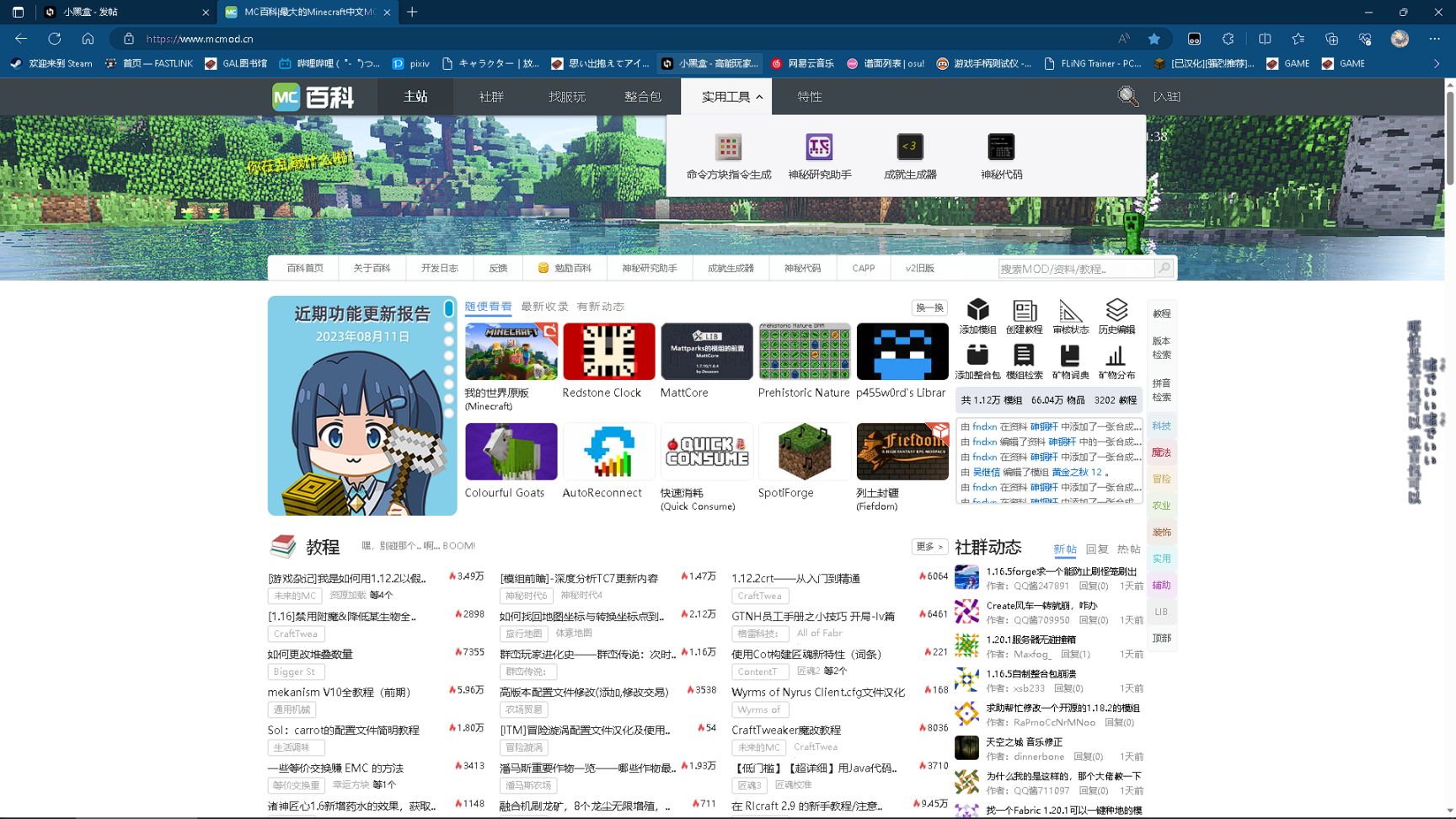Click the 添加模组 cube icon
This screenshot has height=819, width=1456.
tap(977, 309)
